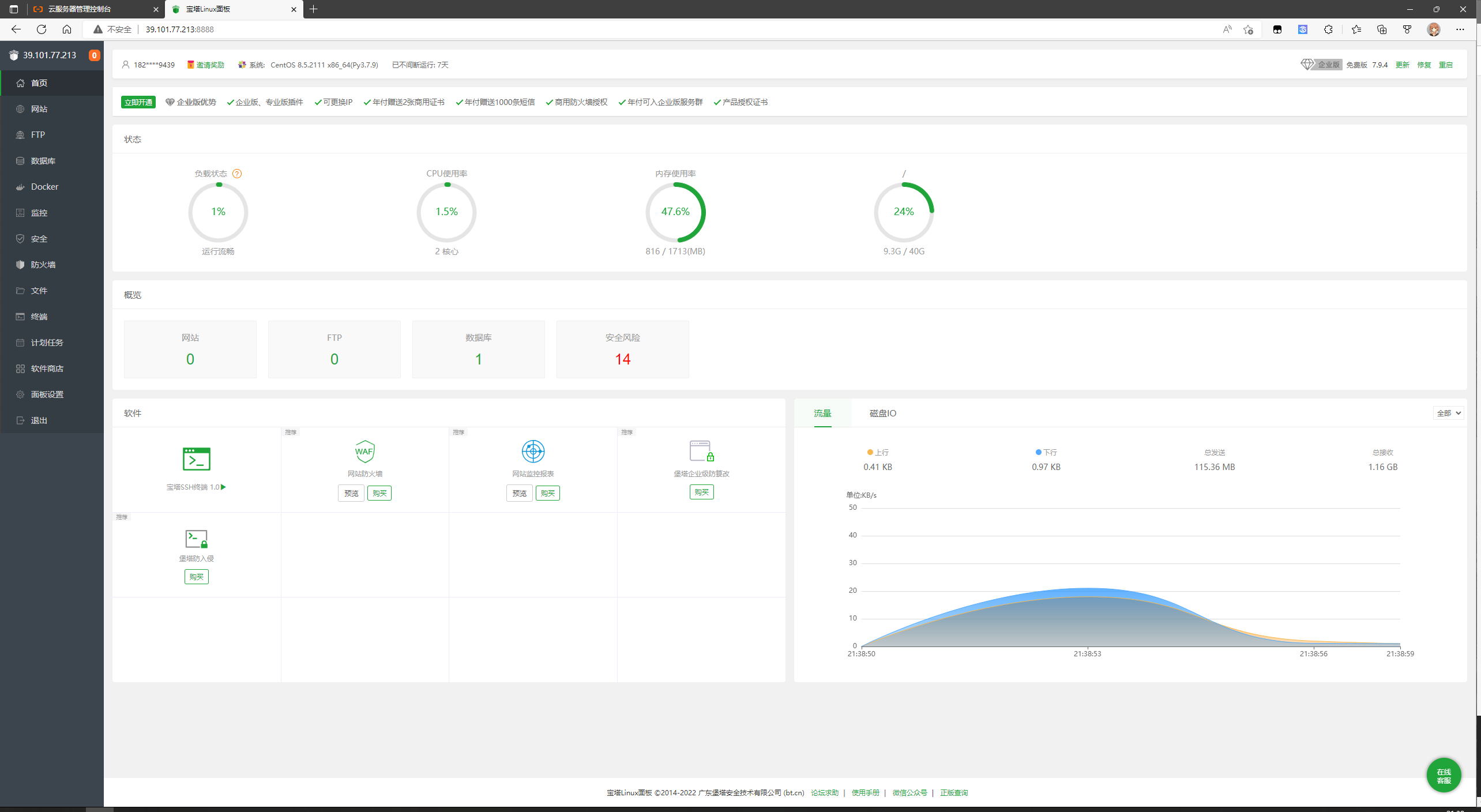Click 购买 under 网站防火墙

click(379, 493)
